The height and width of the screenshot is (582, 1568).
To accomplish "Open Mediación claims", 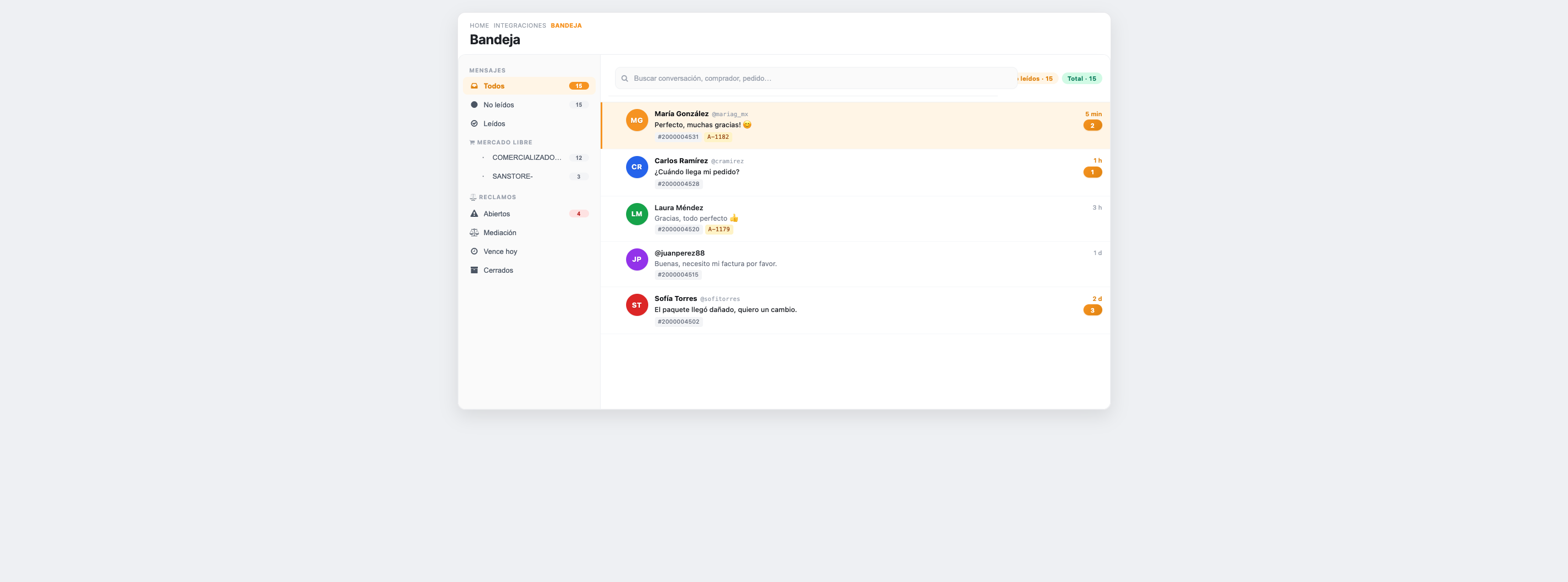I will click(529, 232).
